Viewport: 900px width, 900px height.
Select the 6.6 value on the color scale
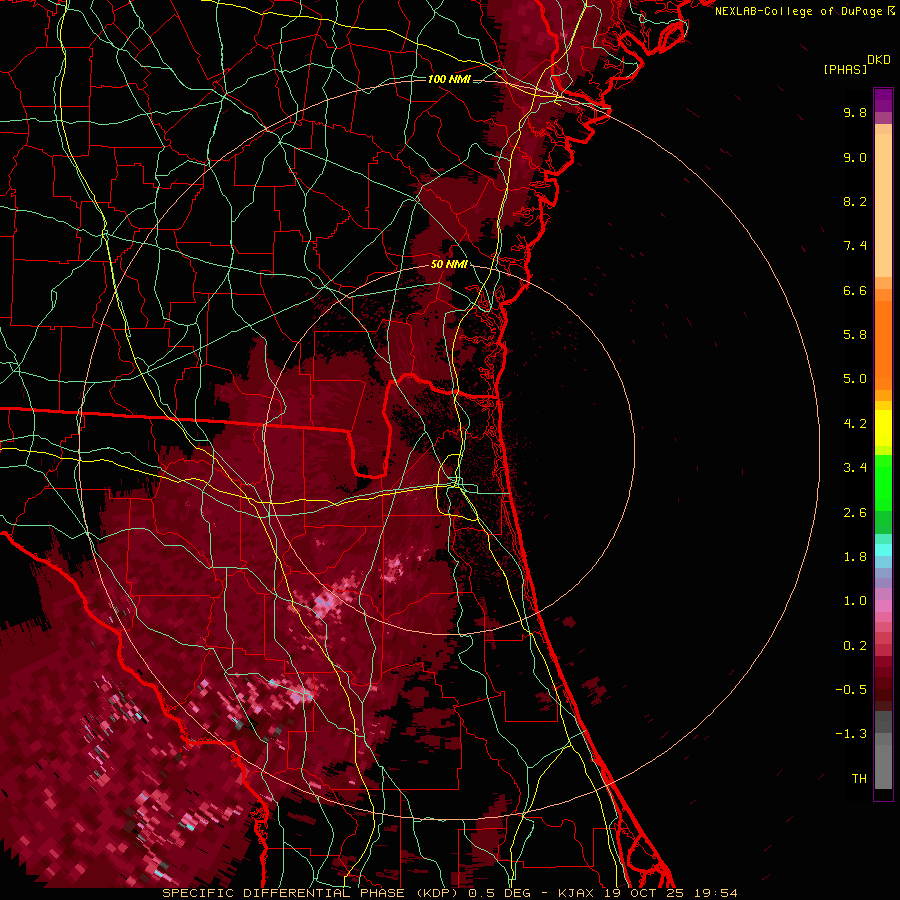855,290
